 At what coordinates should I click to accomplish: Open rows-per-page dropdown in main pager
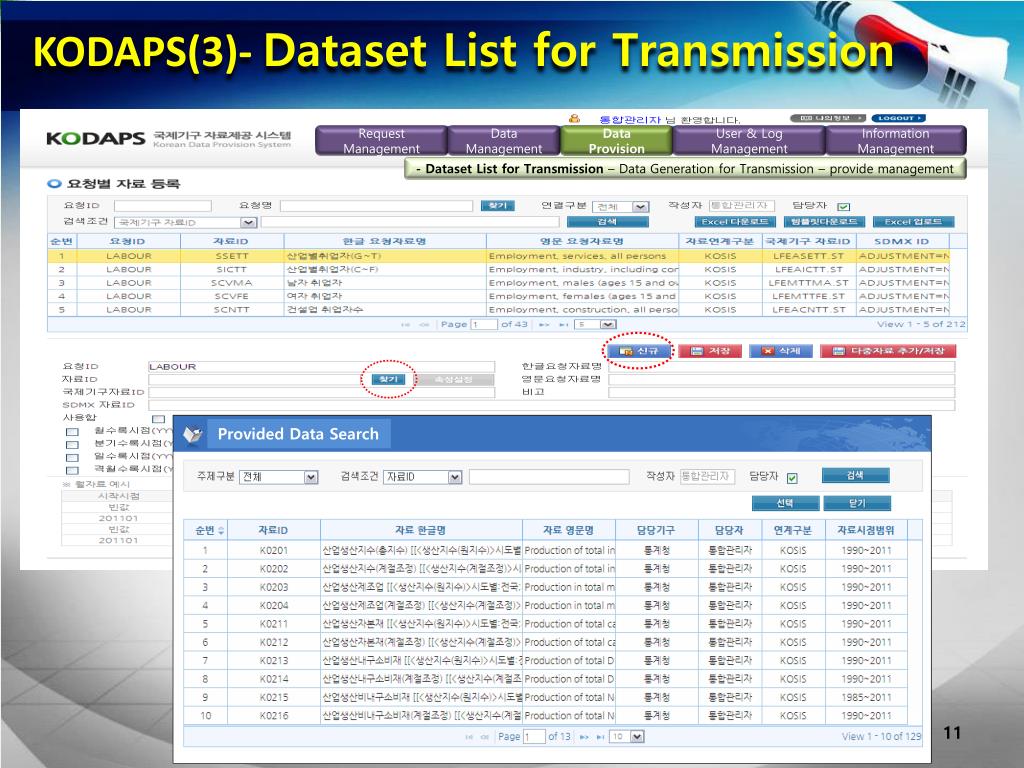595,325
